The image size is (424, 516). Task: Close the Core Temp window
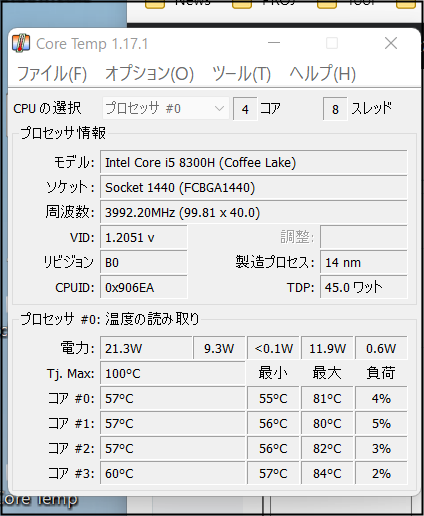click(391, 43)
